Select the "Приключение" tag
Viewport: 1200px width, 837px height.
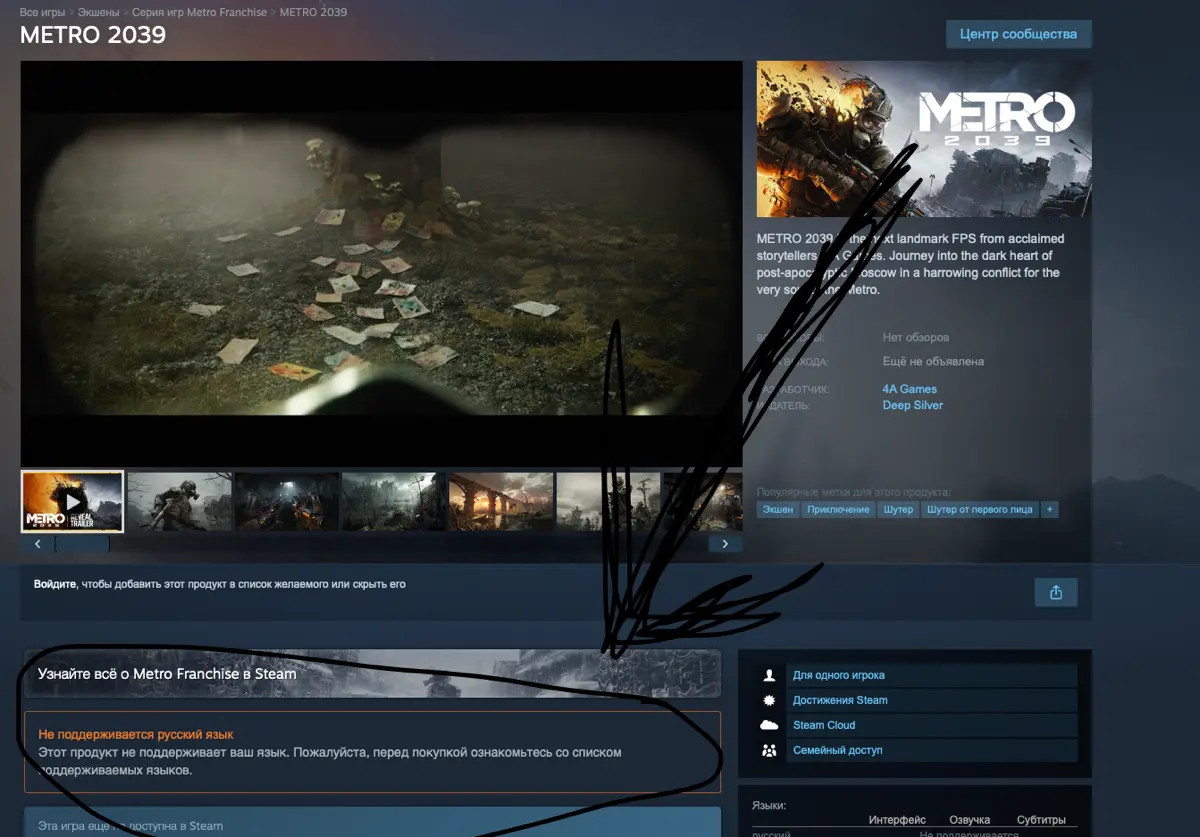839,510
